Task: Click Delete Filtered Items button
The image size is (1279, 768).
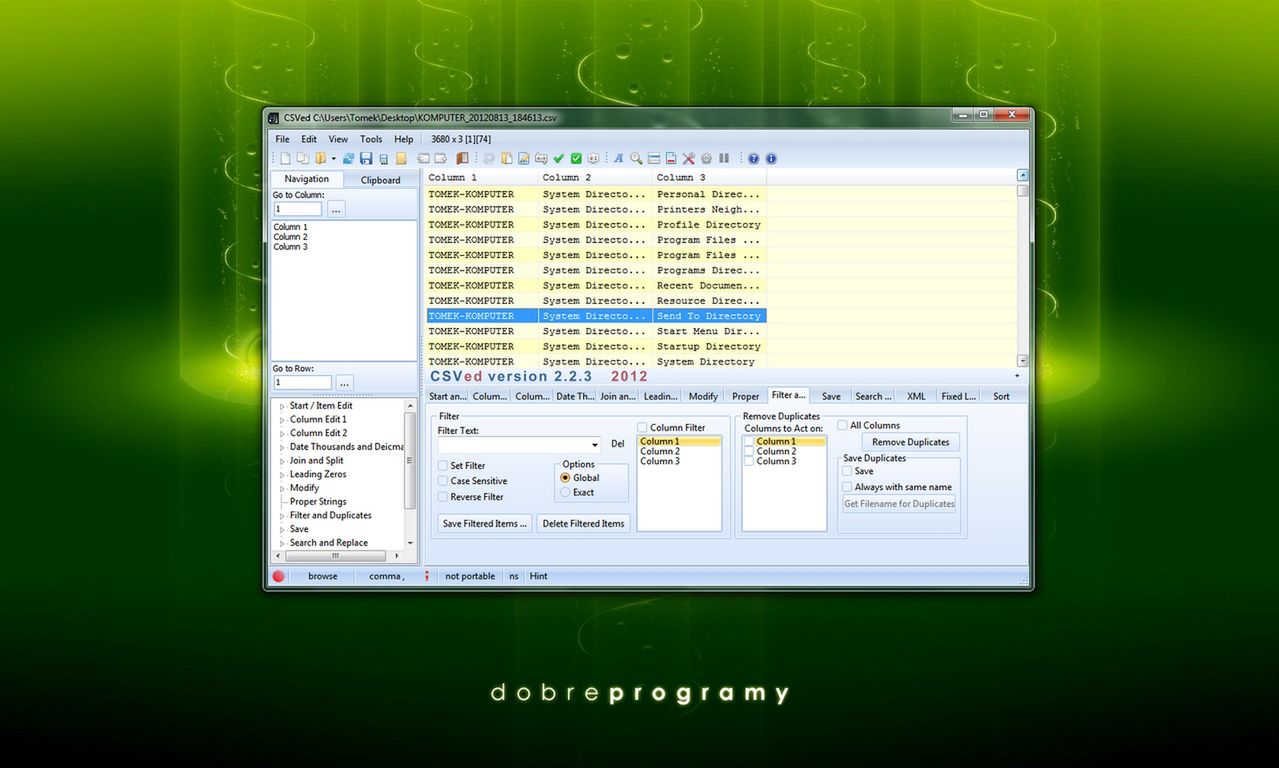Action: point(583,524)
